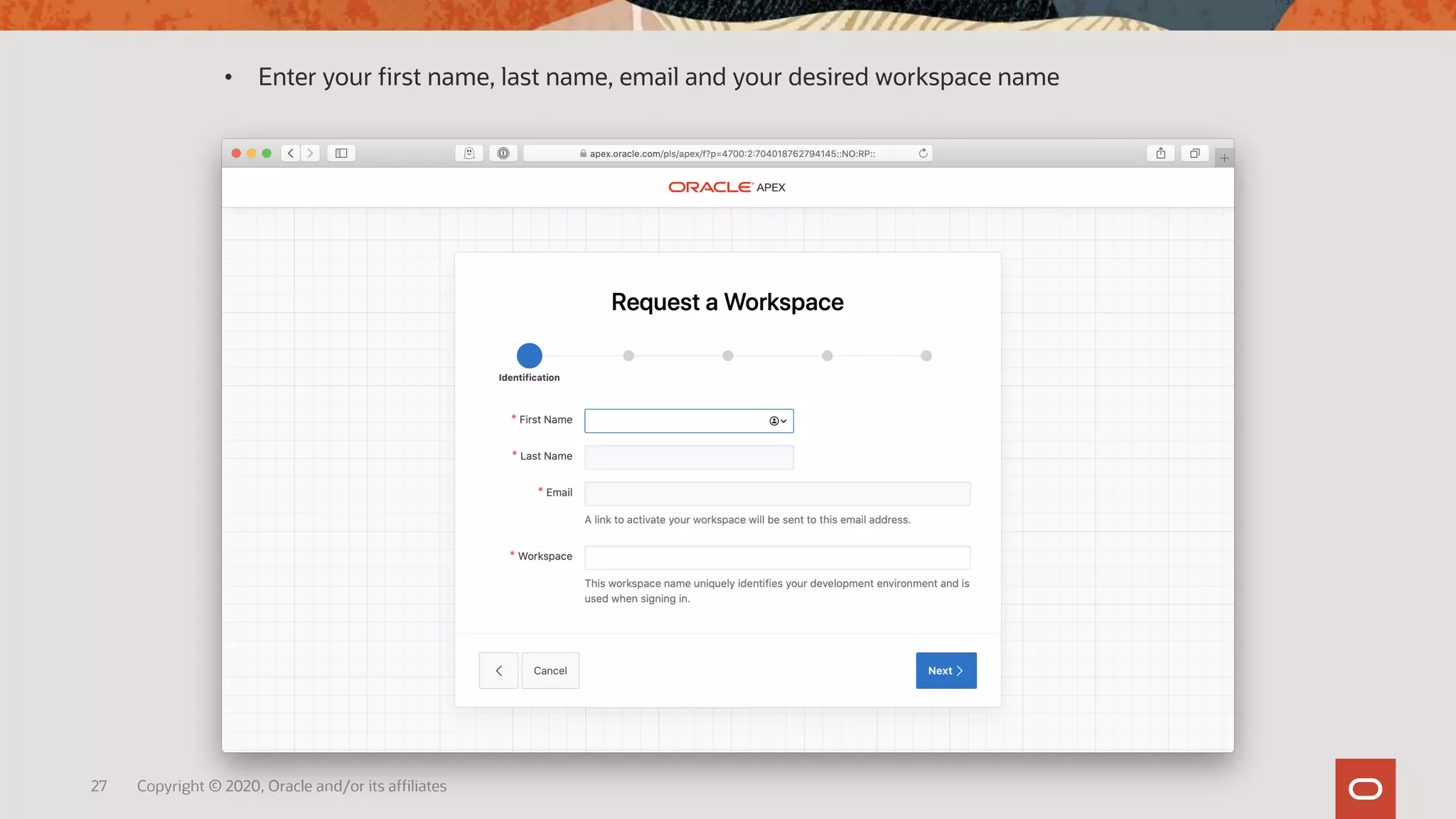This screenshot has height=819, width=1456.
Task: Focus the First Name input field
Action: click(689, 421)
